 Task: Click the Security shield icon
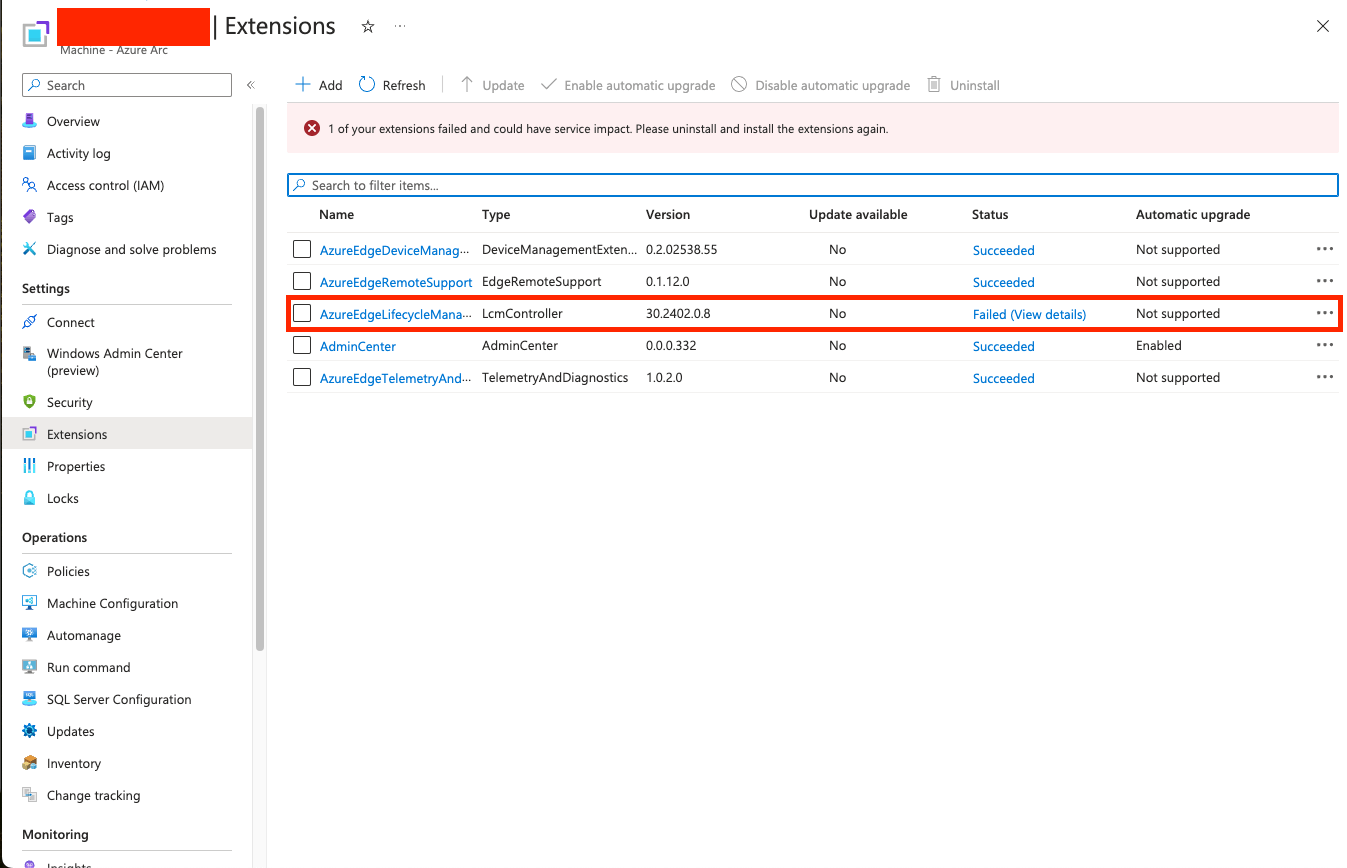tap(30, 402)
